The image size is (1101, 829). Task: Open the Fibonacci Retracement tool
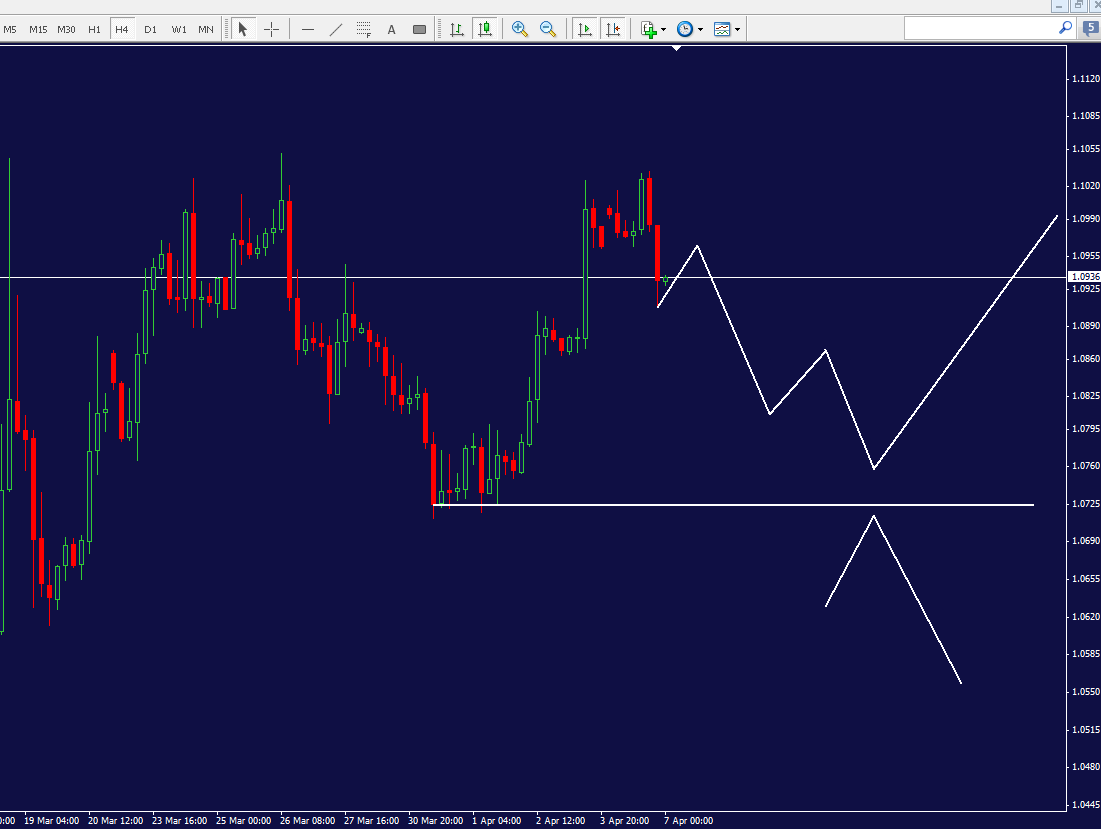click(x=363, y=28)
